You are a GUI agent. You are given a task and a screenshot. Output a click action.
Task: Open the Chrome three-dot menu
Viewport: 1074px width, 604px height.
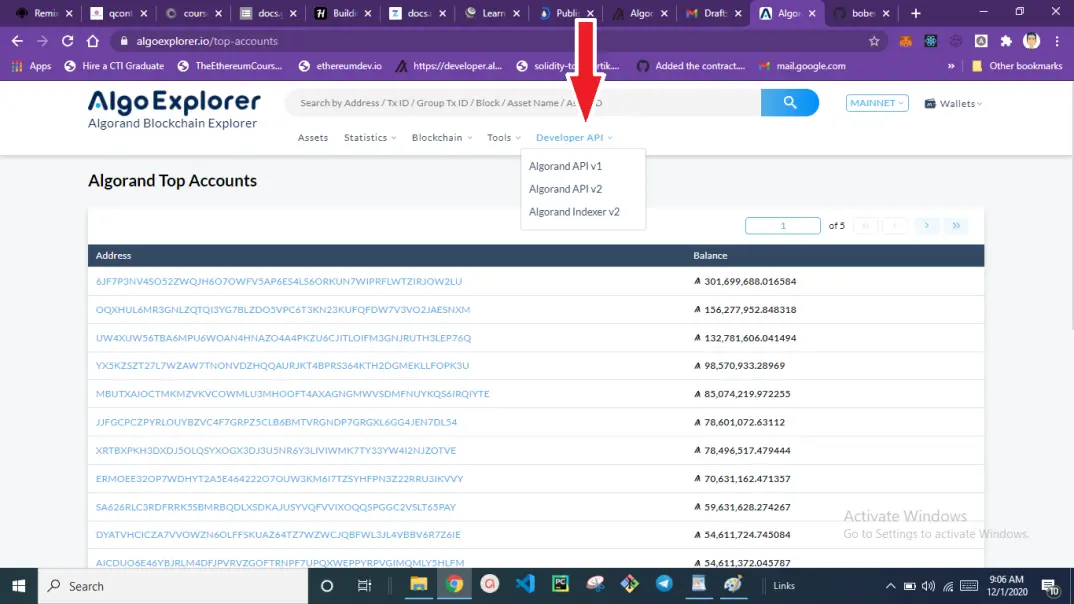point(1057,41)
